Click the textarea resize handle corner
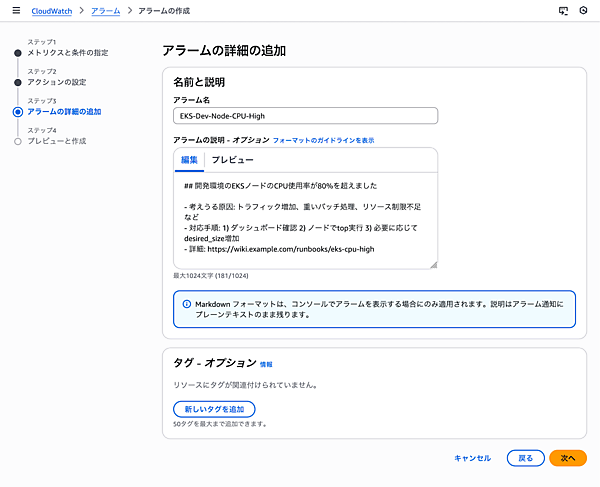This screenshot has width=600, height=487. (433, 265)
